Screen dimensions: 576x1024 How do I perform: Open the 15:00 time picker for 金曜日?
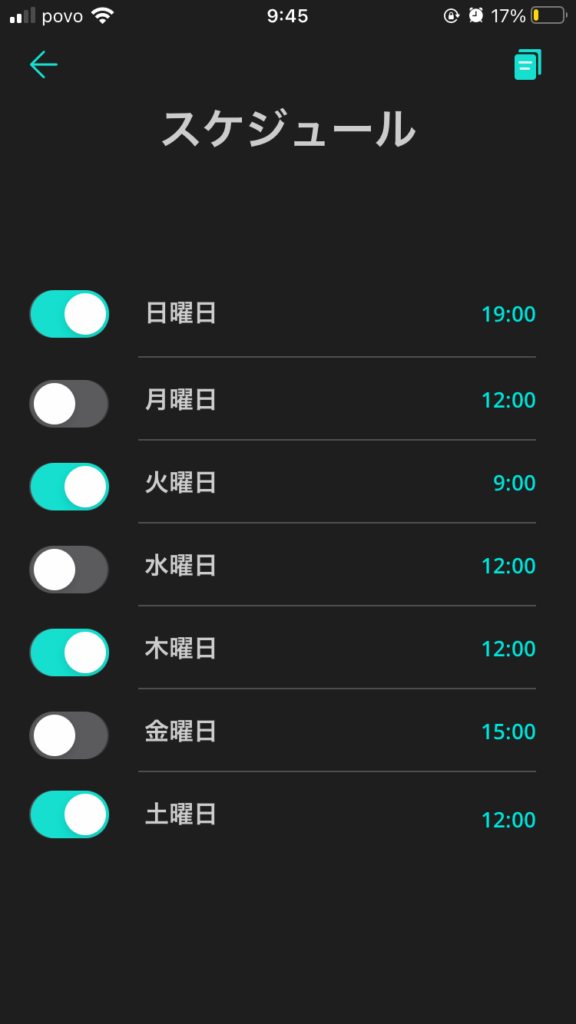(509, 732)
